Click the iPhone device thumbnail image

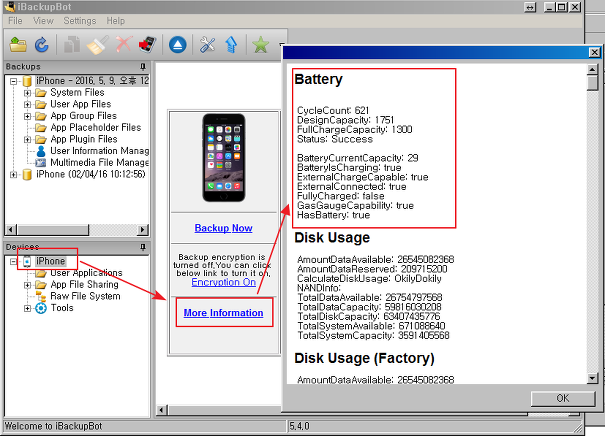(x=224, y=157)
